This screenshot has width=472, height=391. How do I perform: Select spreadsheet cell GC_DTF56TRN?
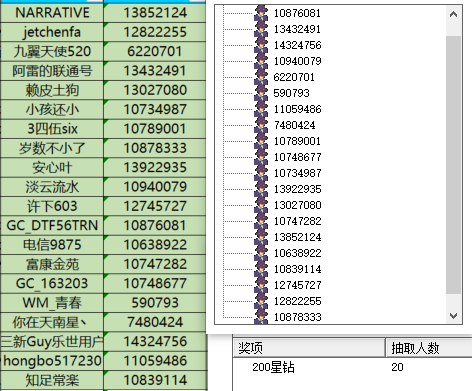pos(52,225)
